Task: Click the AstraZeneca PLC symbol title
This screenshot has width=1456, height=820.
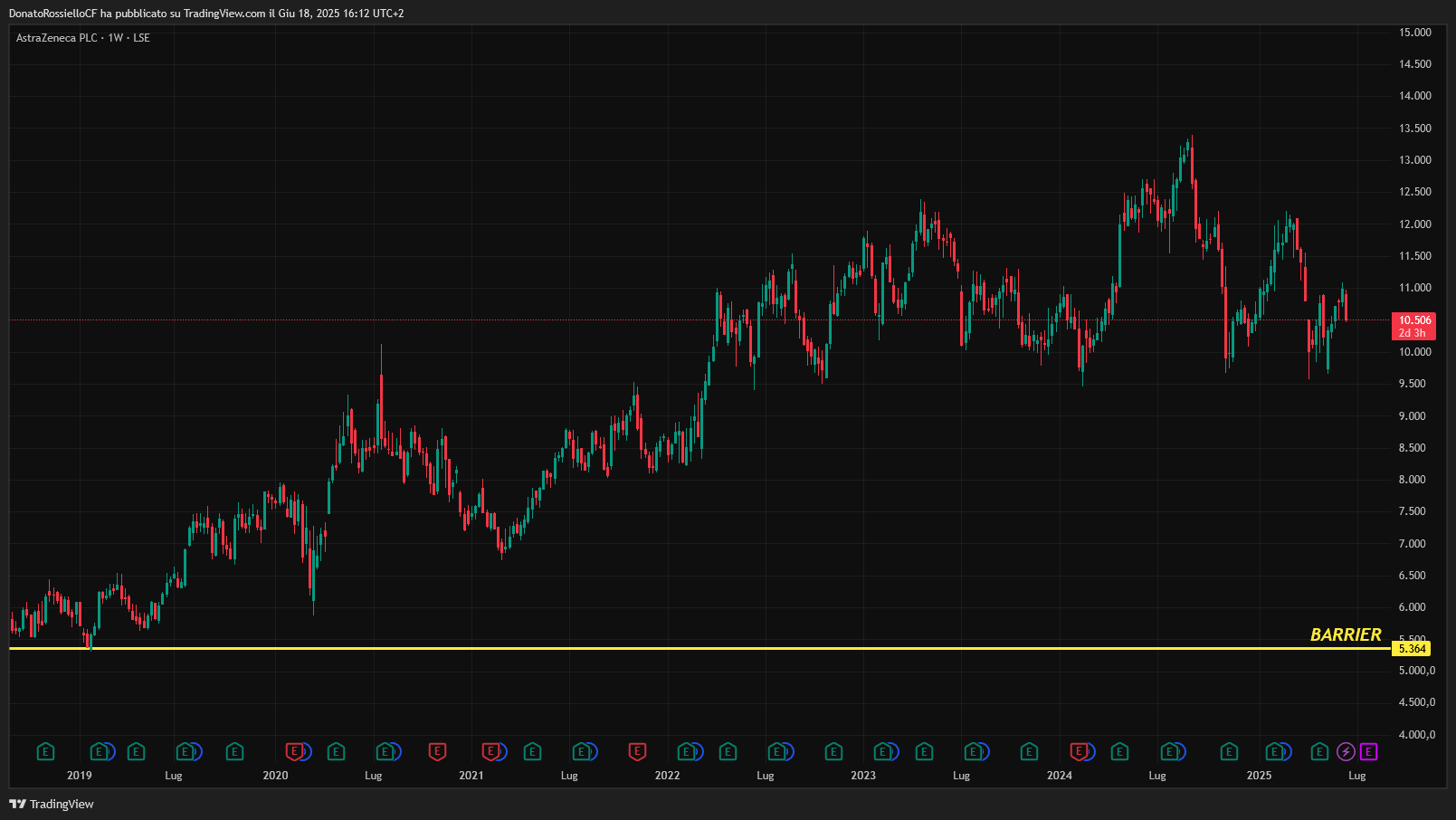Action: tap(56, 38)
